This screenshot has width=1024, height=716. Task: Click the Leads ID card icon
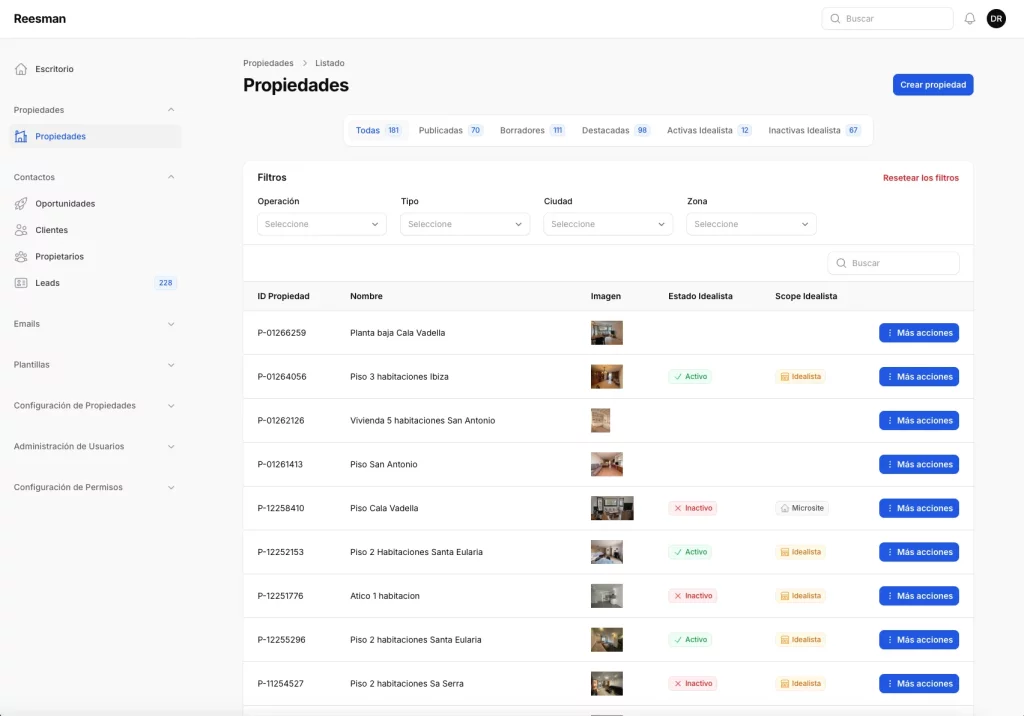point(21,283)
